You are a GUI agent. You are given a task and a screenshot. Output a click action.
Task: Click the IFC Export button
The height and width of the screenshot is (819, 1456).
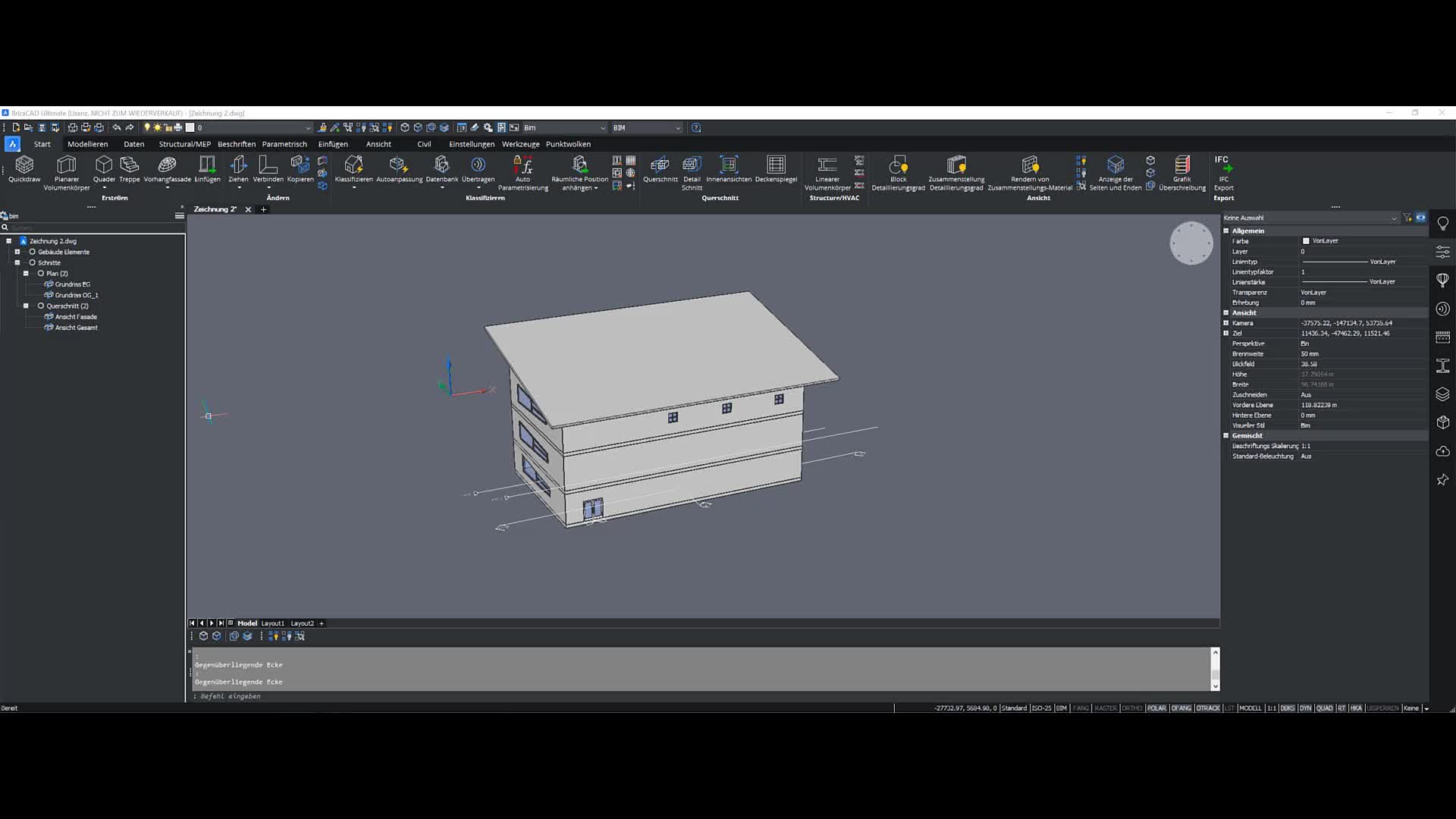click(1223, 173)
